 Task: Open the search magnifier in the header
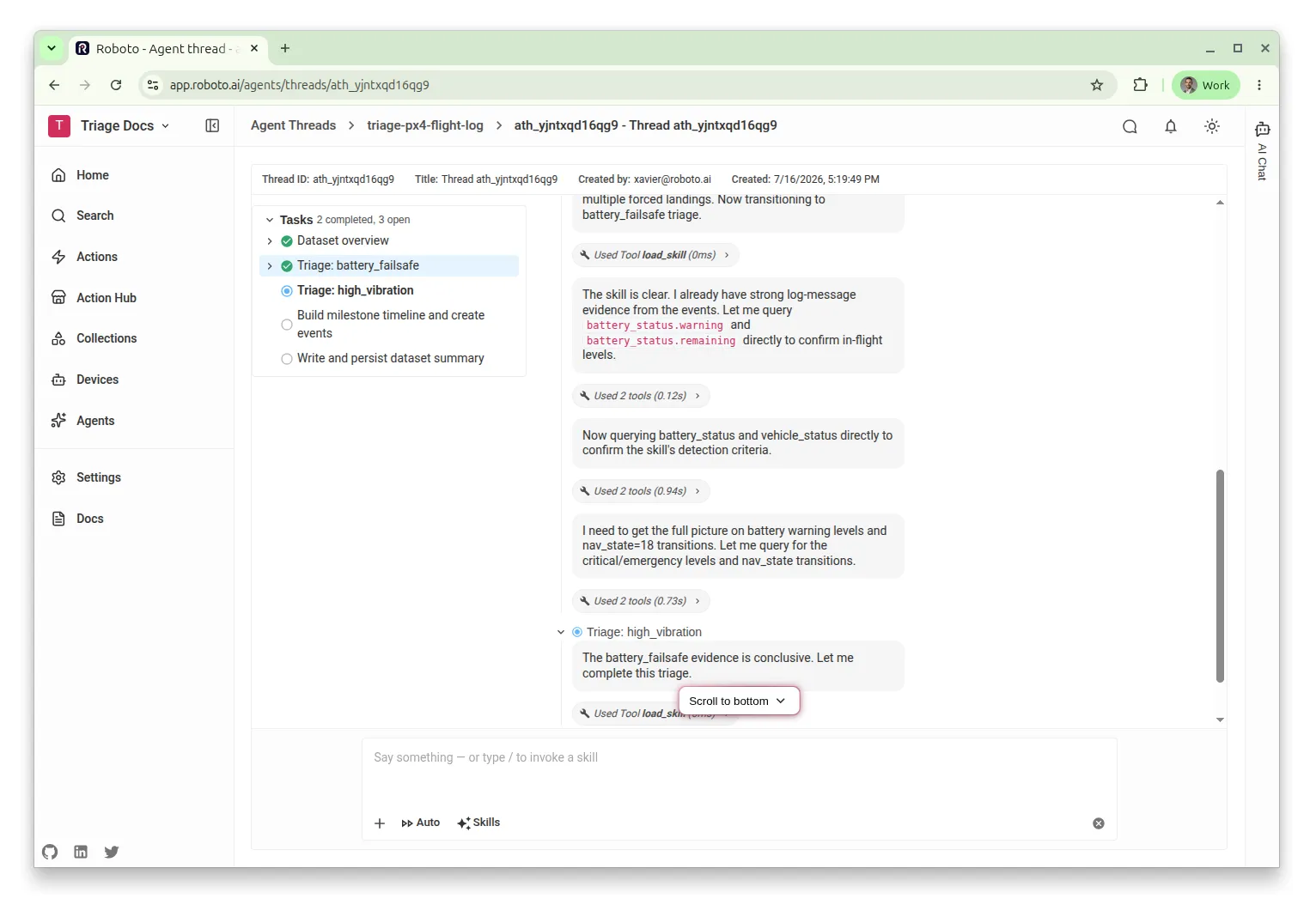point(1130,126)
